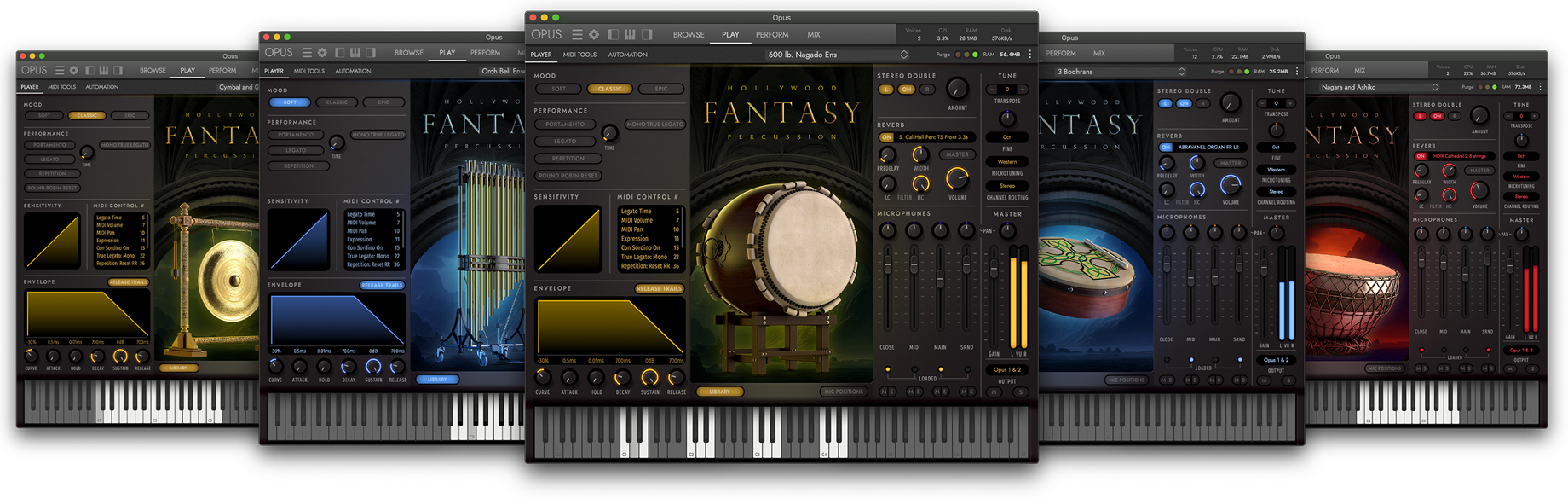Click the gear icon in the Cymbal window
Viewport: 1568px width, 499px height.
point(74,70)
